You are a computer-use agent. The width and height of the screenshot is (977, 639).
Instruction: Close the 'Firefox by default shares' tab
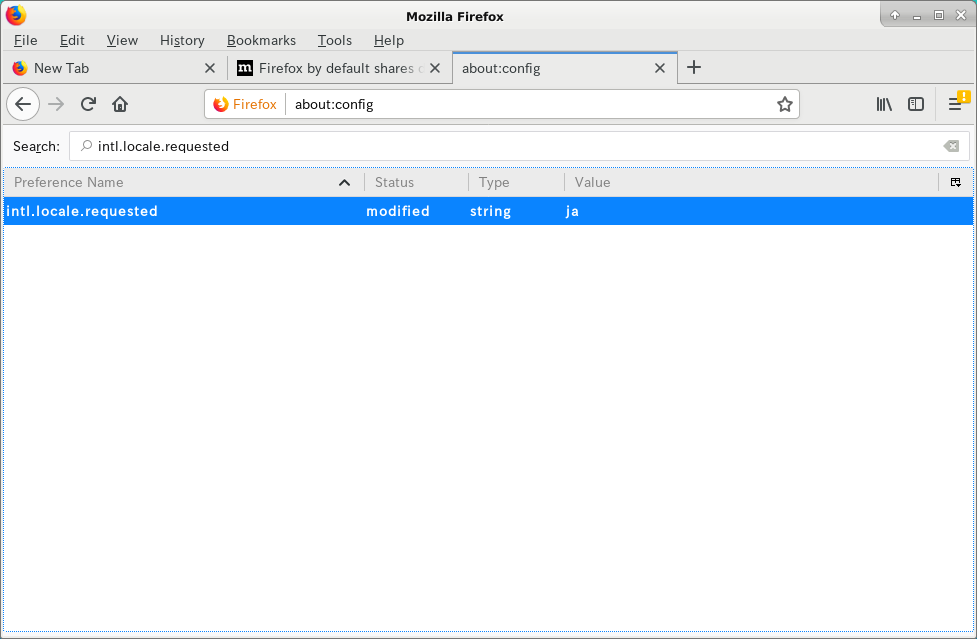click(435, 68)
